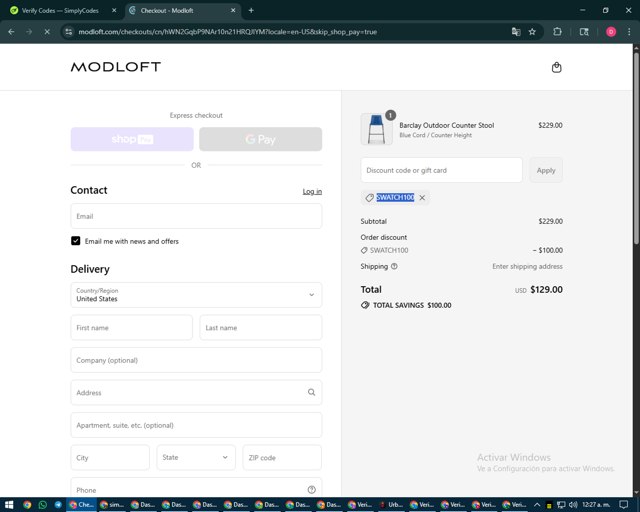Stop loading the page
The width and height of the screenshot is (640, 512).
47,32
